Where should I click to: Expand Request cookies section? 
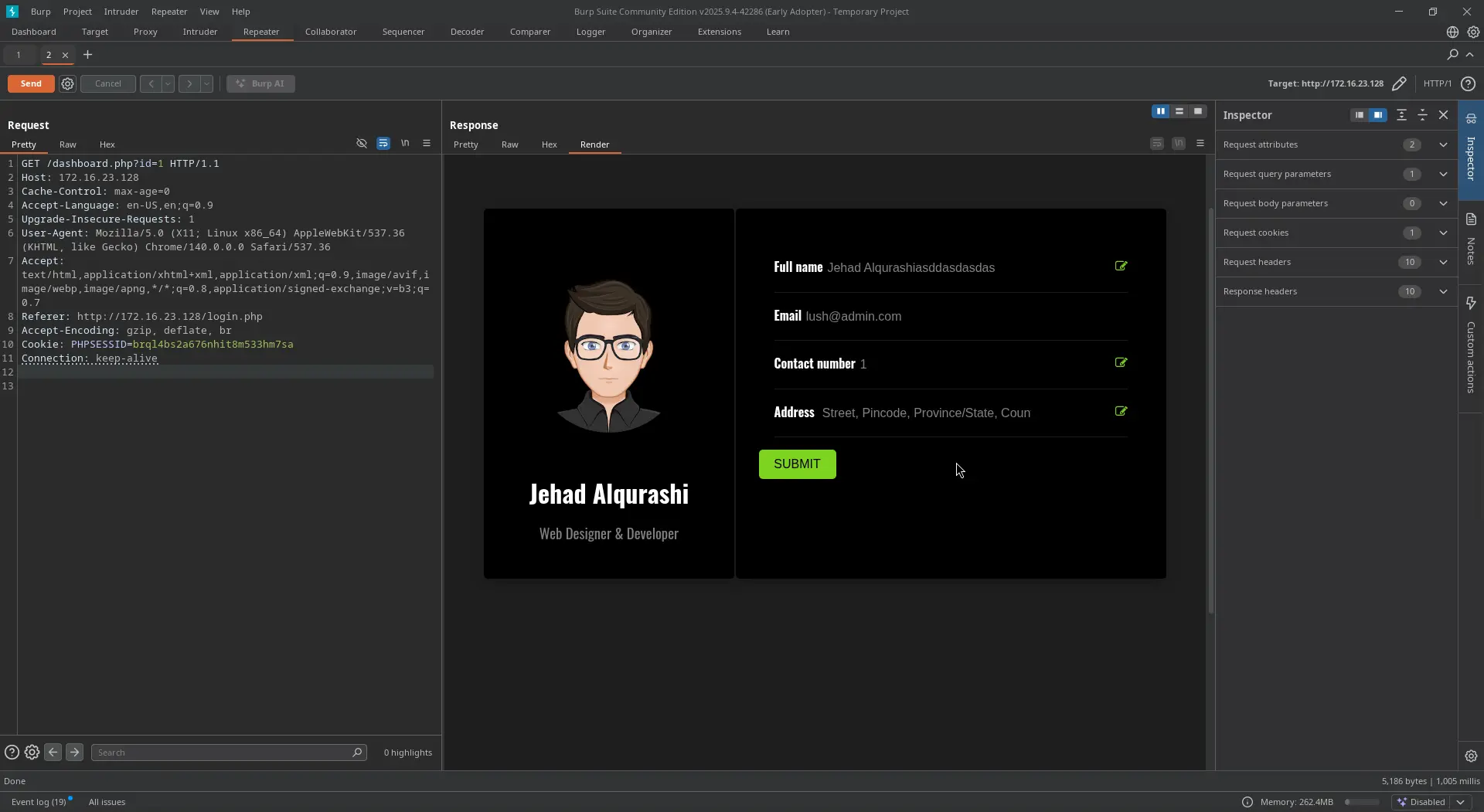[x=1443, y=233]
